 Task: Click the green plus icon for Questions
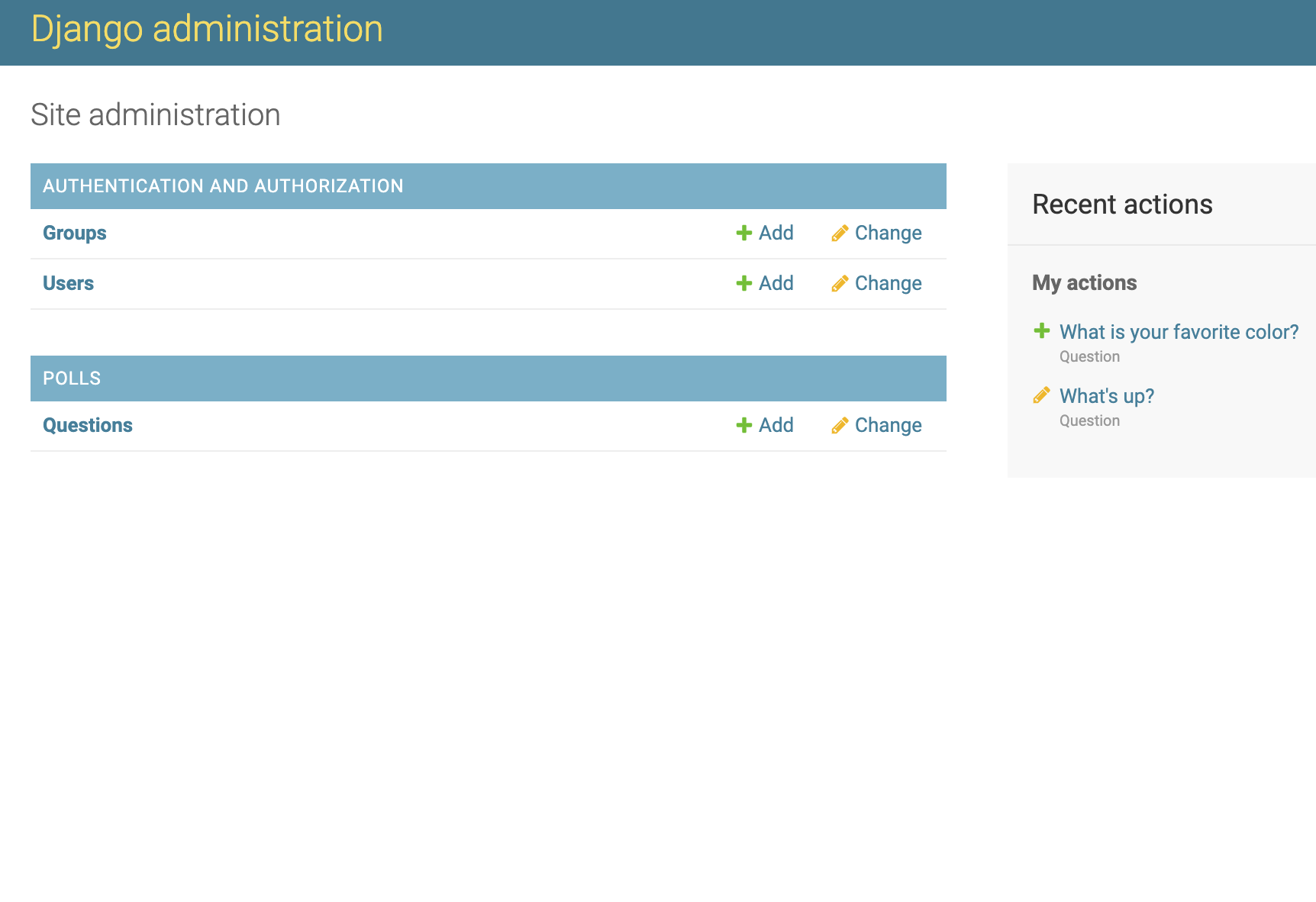click(744, 425)
